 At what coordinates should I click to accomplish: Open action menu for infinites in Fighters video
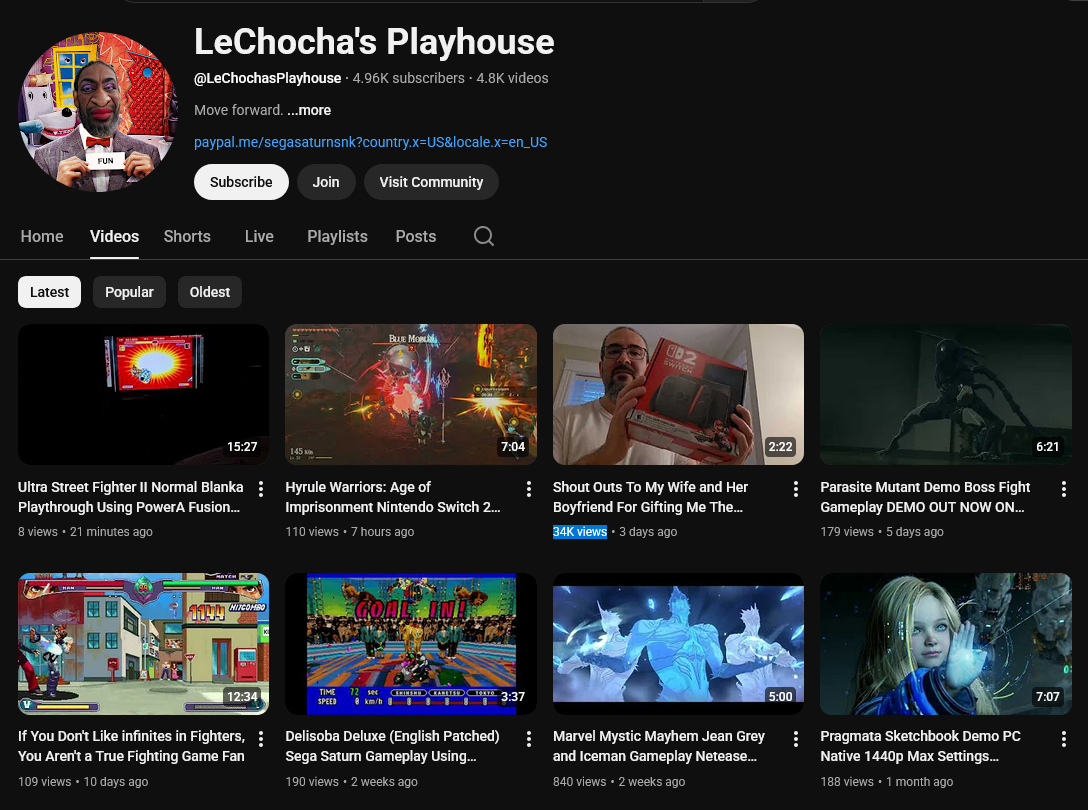coord(261,738)
